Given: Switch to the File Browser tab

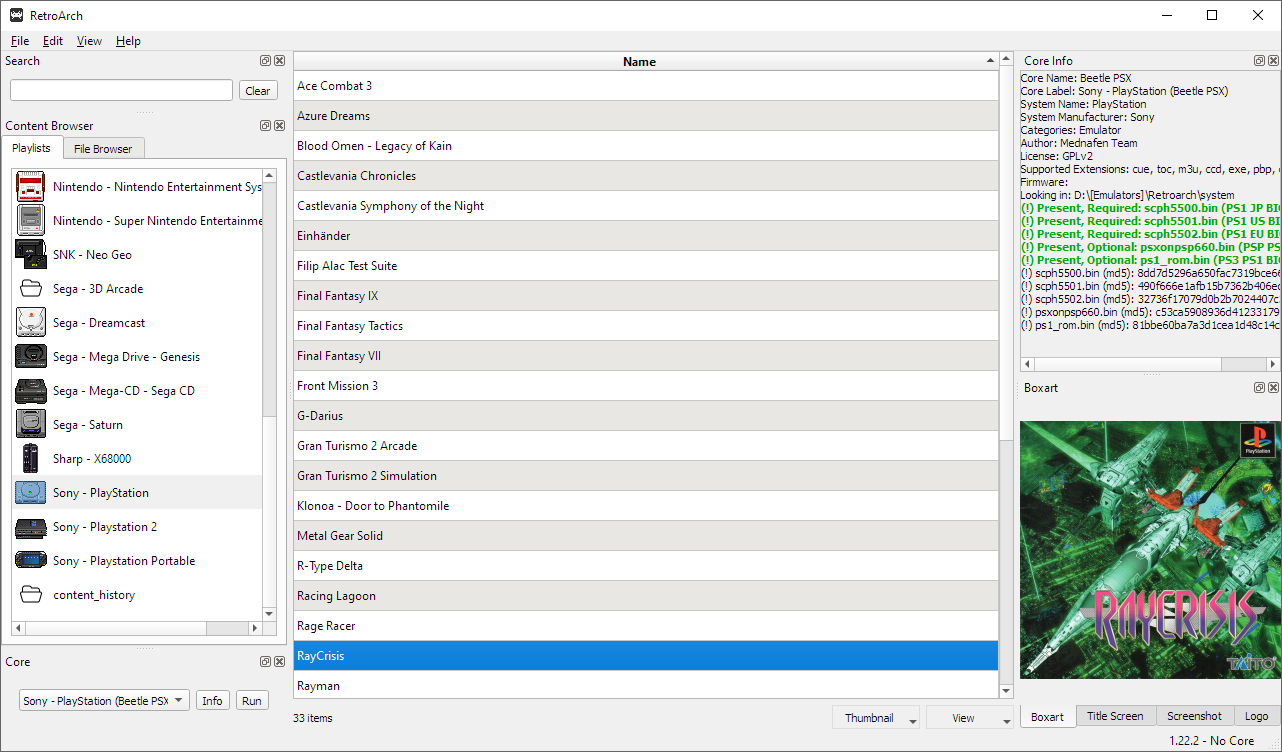Looking at the screenshot, I should 104,149.
